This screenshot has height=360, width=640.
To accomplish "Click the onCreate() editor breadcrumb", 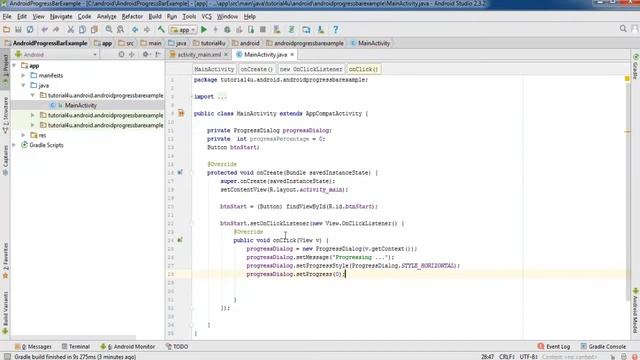I will pos(256,69).
